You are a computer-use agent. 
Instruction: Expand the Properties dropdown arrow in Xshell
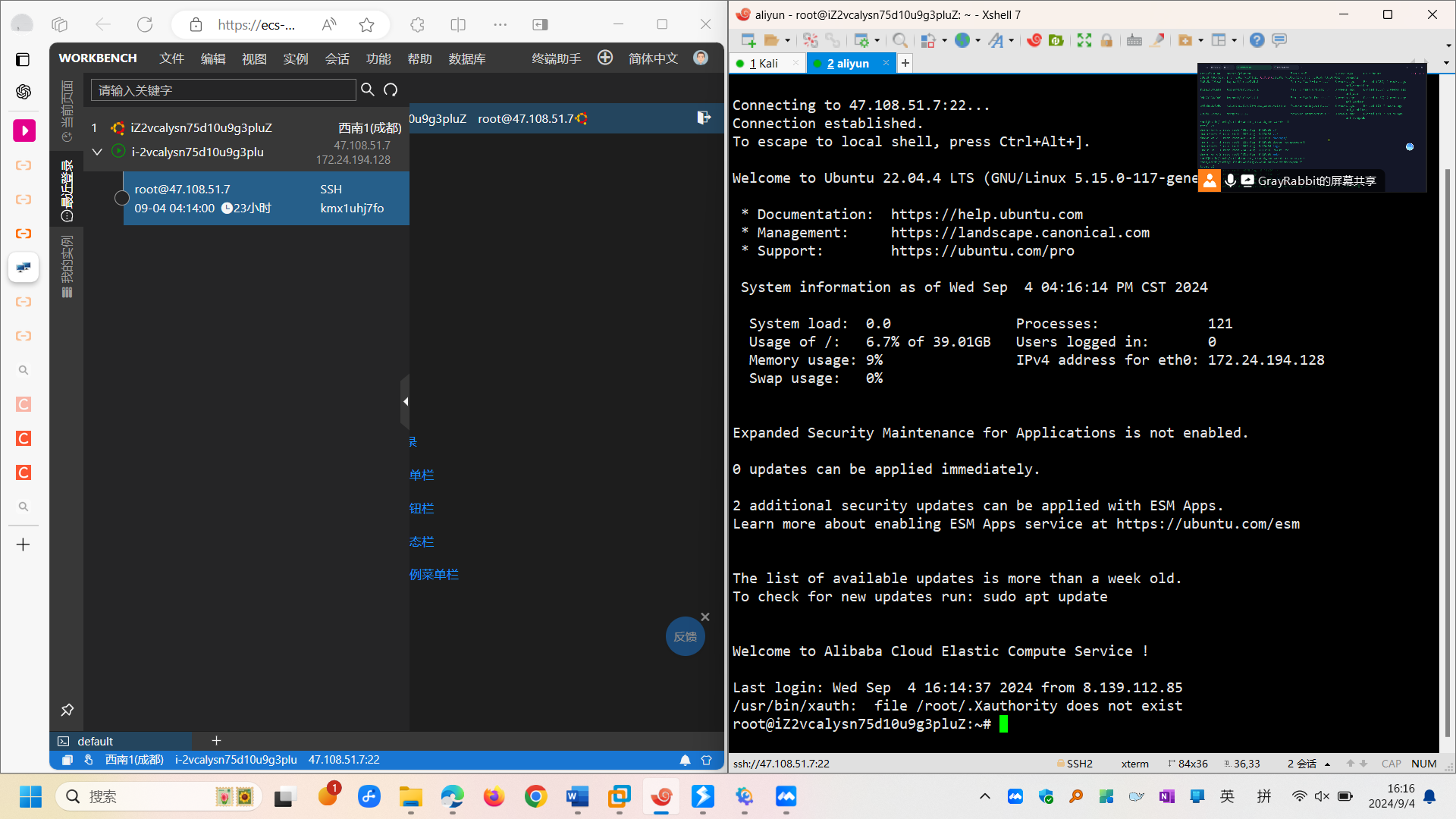coord(877,40)
